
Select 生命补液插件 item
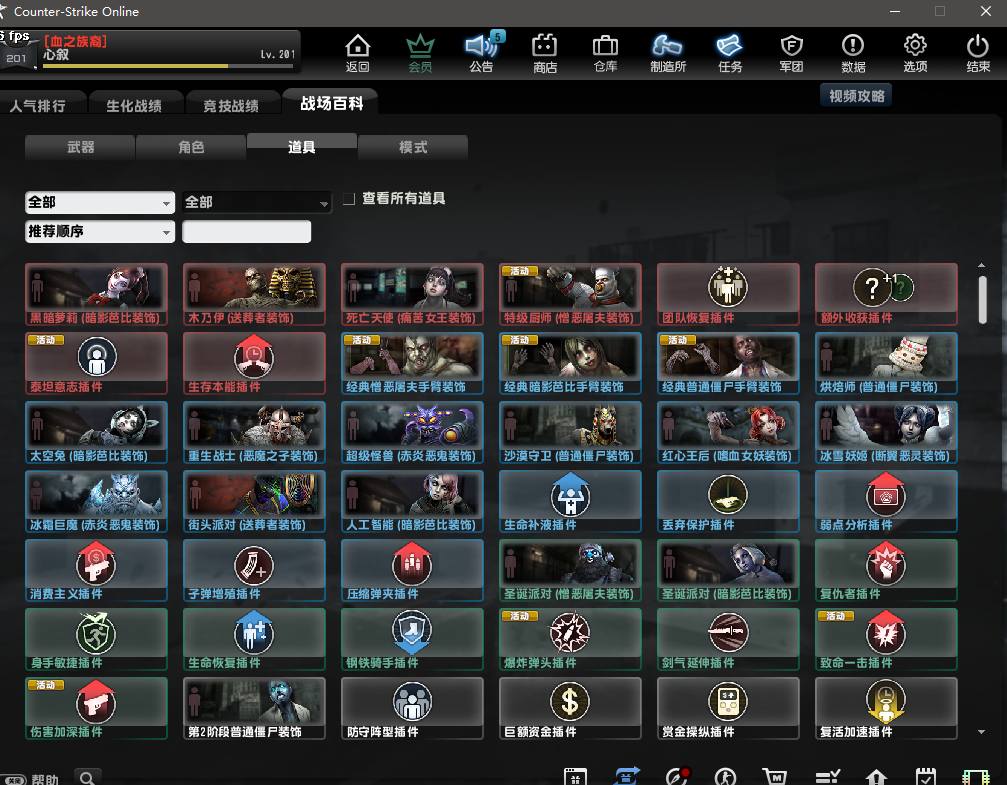570,501
